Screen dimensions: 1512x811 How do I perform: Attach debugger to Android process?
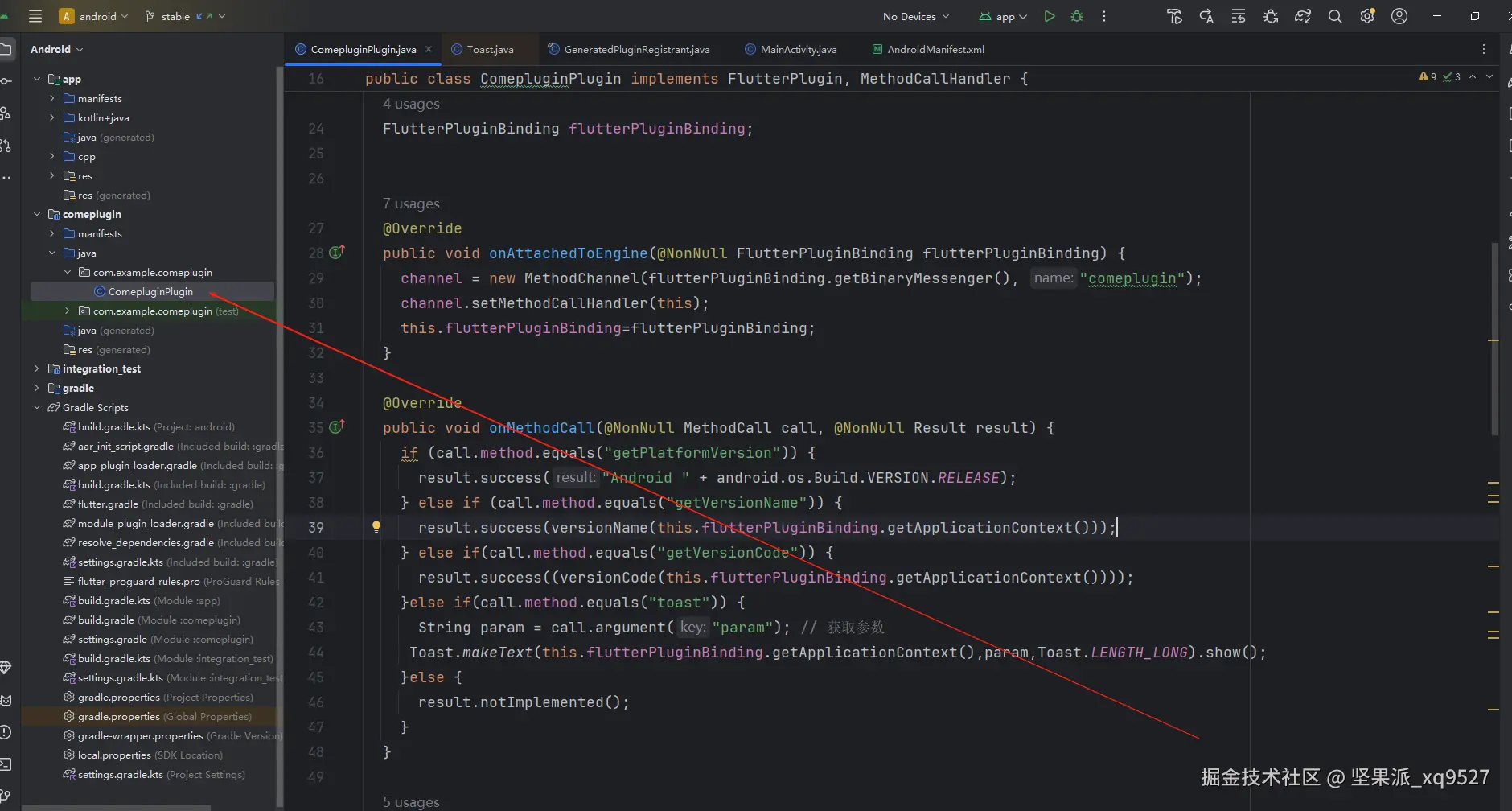tap(1271, 16)
